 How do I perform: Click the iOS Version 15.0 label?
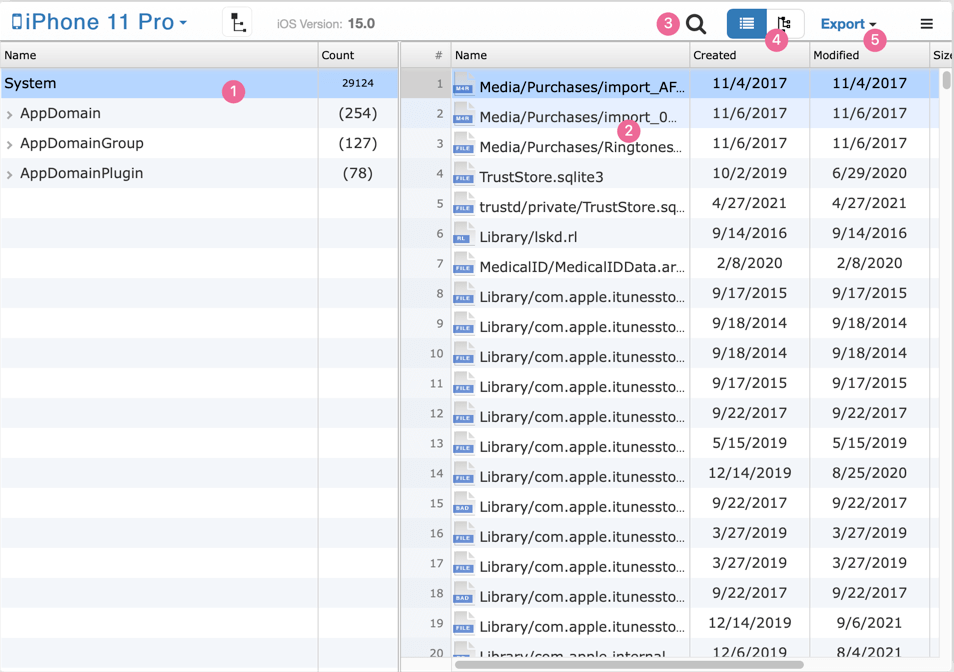click(326, 24)
